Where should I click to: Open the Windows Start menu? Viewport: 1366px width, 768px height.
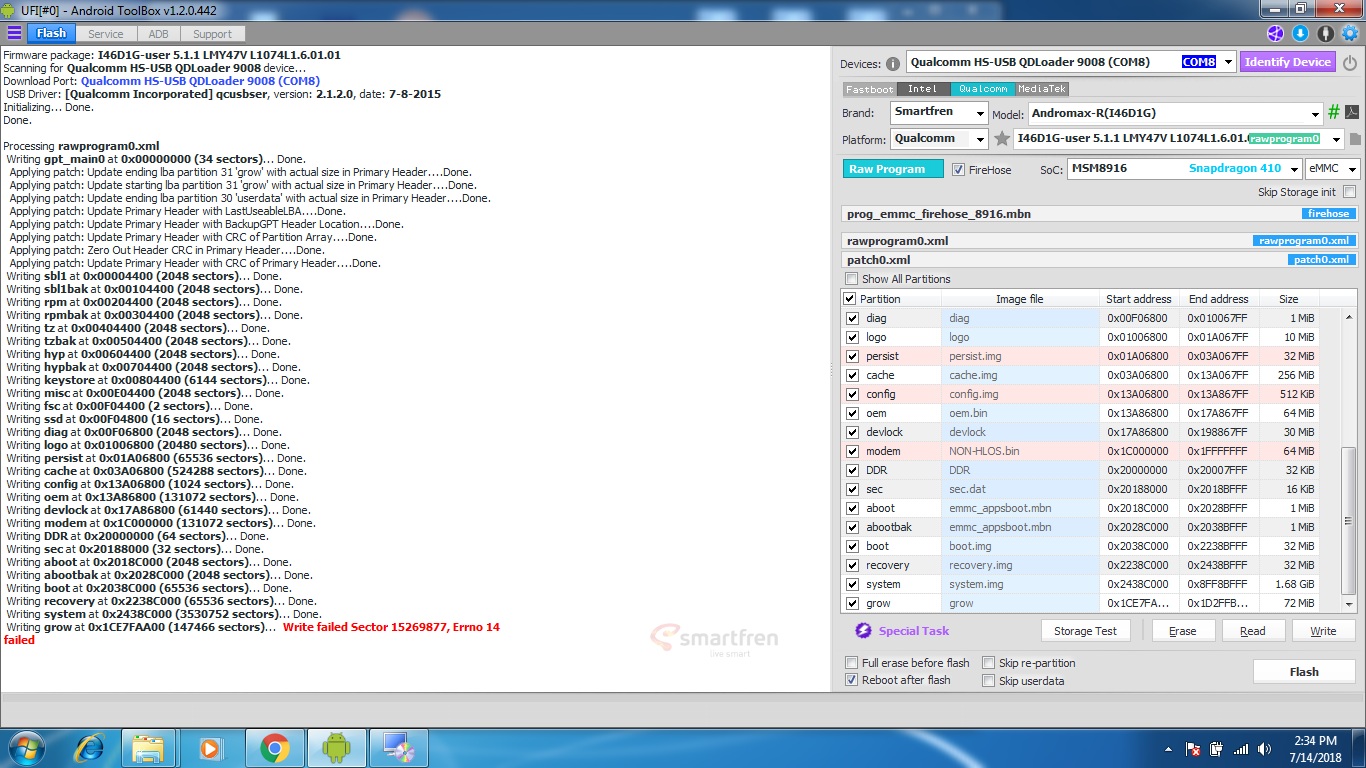[x=25, y=748]
